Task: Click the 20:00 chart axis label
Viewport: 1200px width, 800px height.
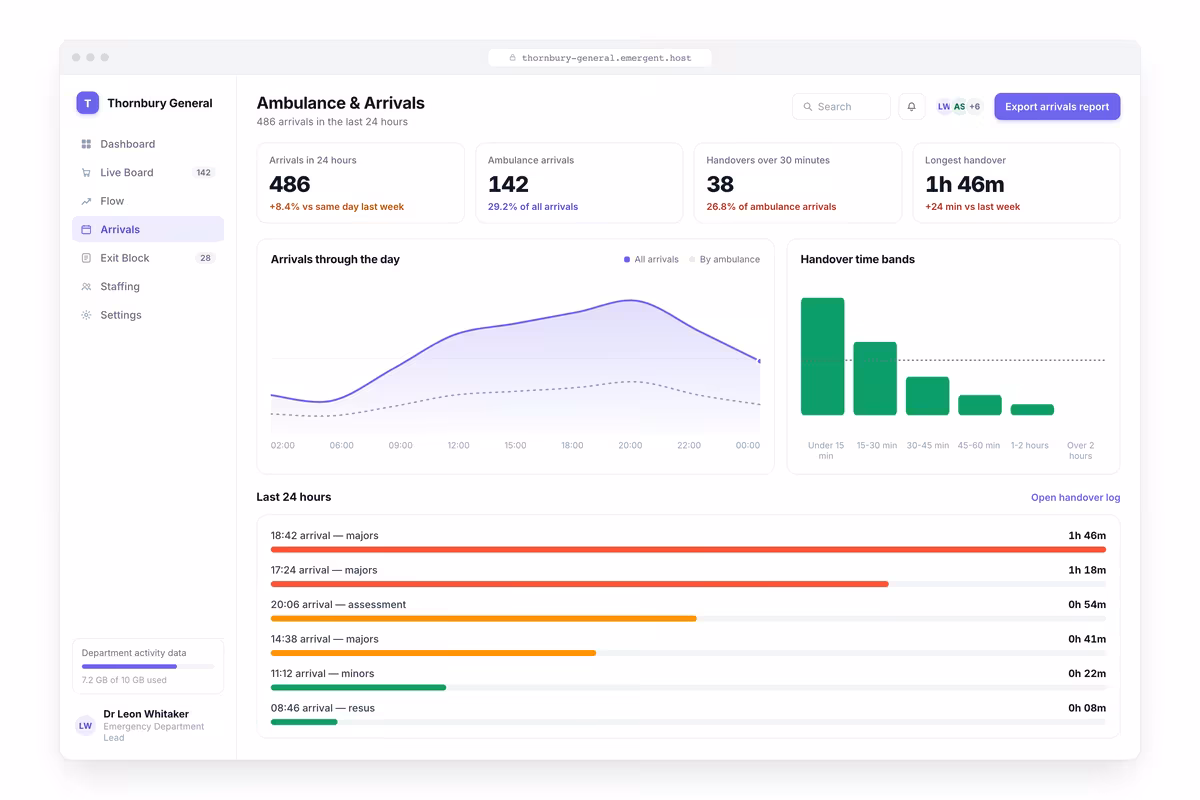Action: (630, 446)
